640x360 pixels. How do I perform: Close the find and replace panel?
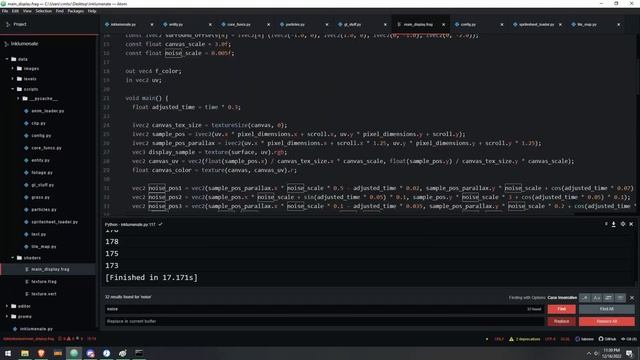click(x=632, y=298)
